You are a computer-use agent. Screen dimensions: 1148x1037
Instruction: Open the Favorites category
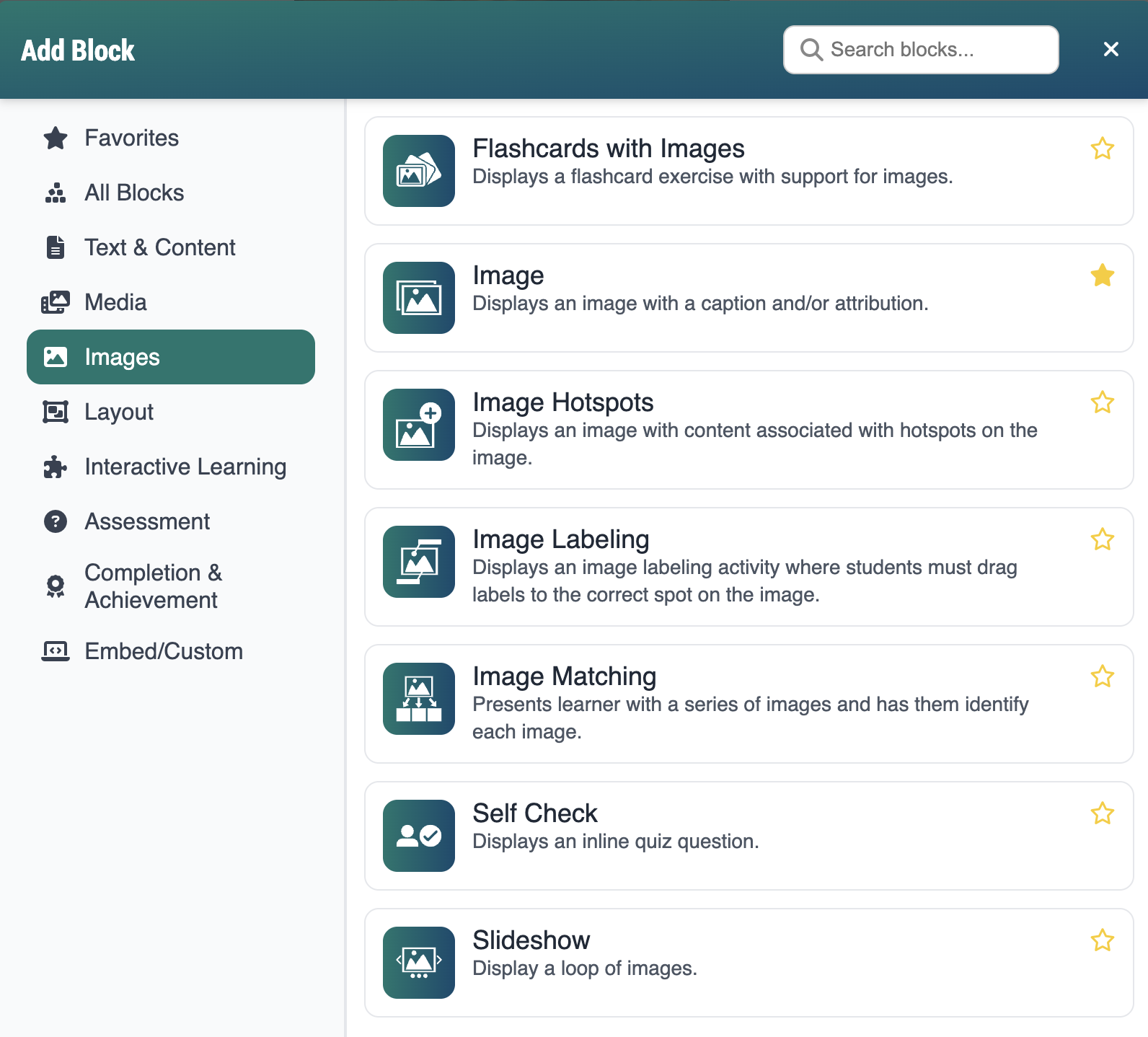(x=171, y=138)
